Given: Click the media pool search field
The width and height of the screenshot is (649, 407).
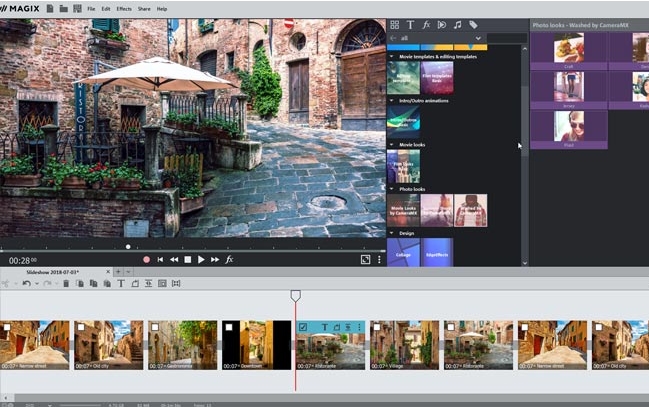Looking at the screenshot, I should click(x=507, y=38).
